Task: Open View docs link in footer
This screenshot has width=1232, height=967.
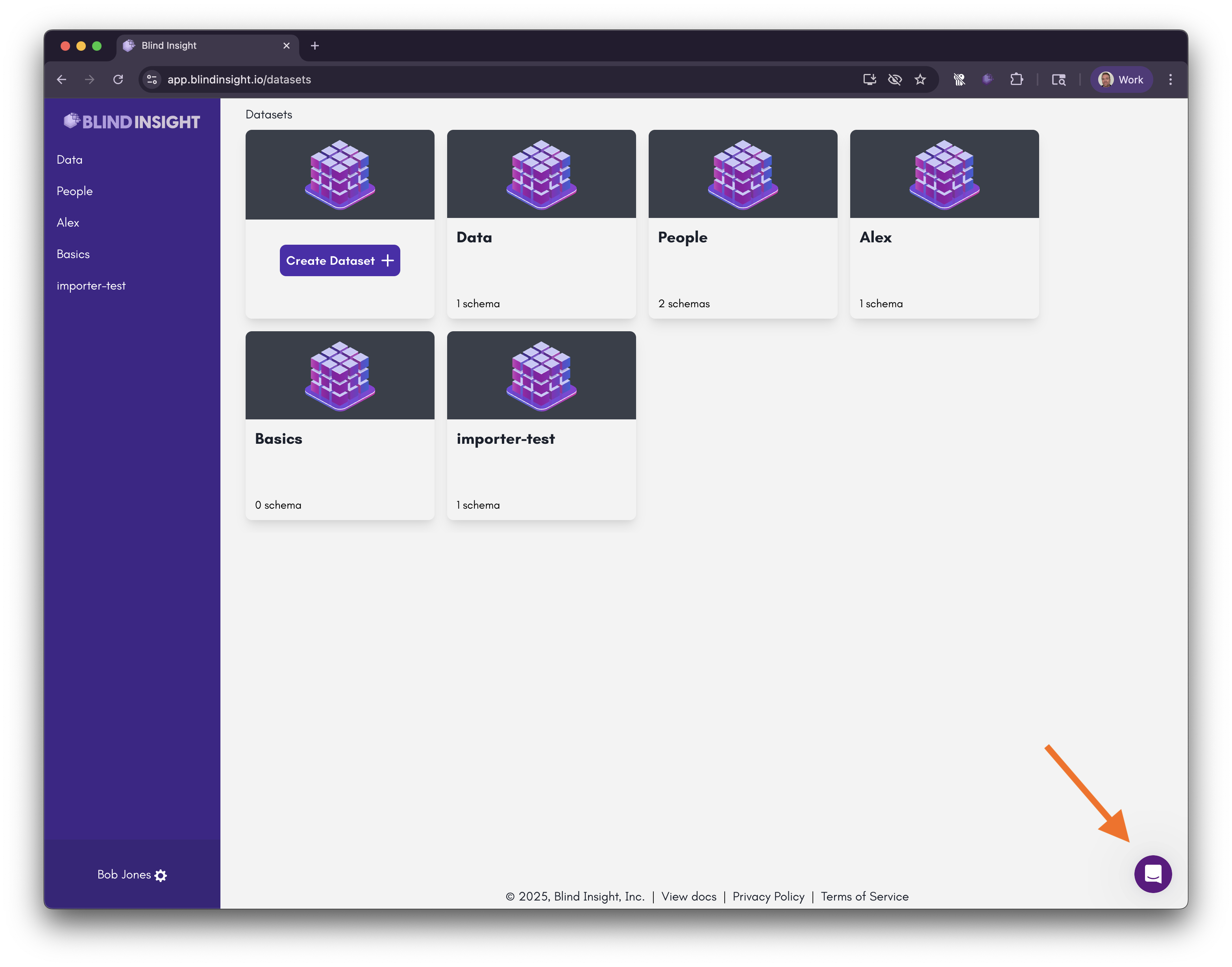Action: (x=689, y=896)
